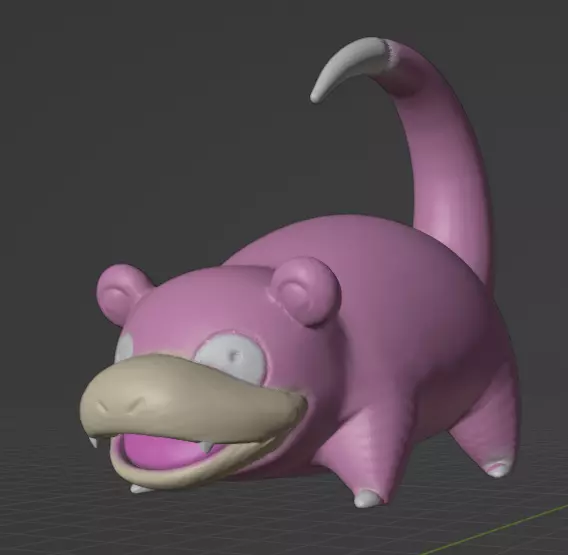The height and width of the screenshot is (555, 568).
Task: Select the white claw on the hind foot
Action: [x=498, y=469]
